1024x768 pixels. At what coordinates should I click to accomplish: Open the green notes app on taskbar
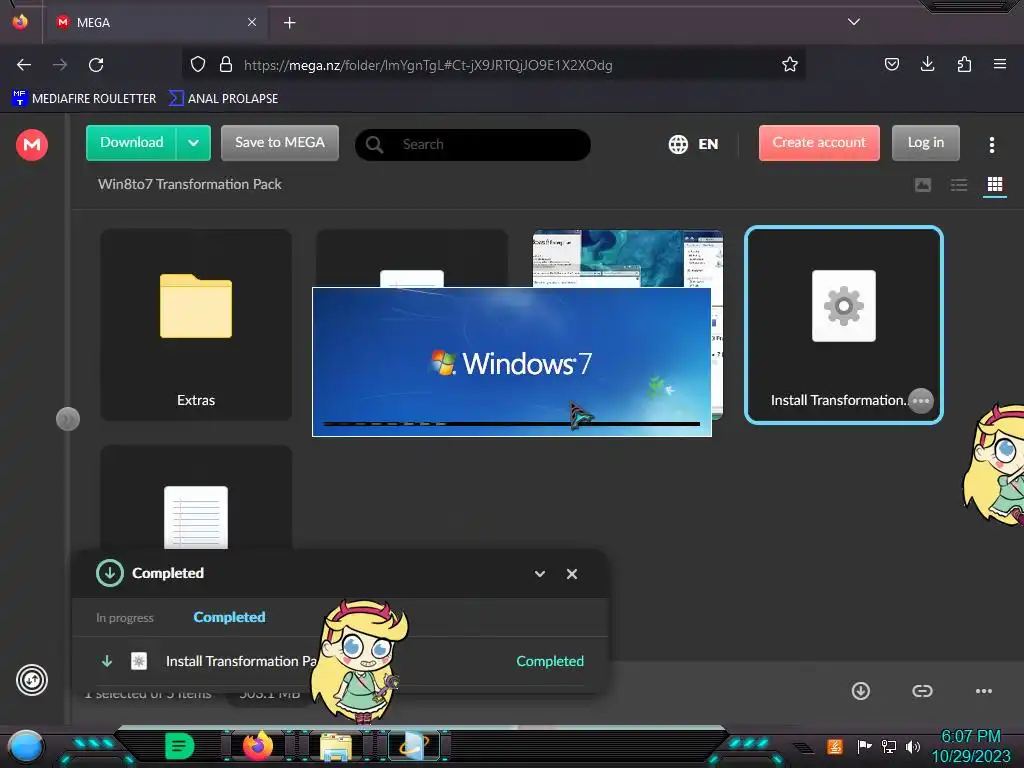pyautogui.click(x=180, y=746)
